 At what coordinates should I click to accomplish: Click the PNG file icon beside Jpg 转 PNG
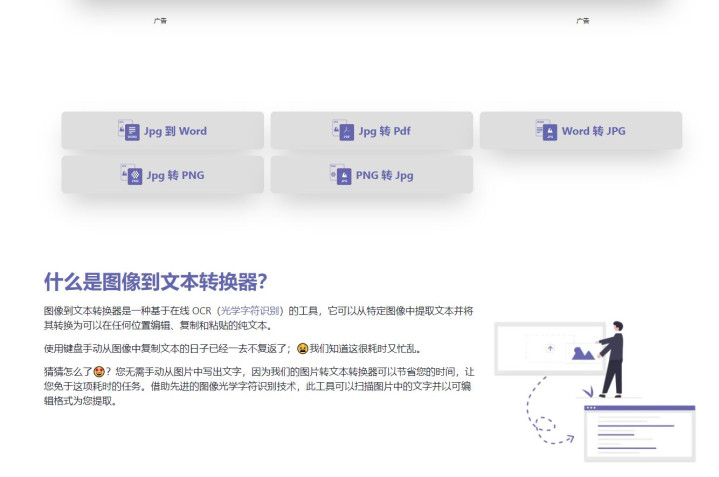click(x=131, y=175)
